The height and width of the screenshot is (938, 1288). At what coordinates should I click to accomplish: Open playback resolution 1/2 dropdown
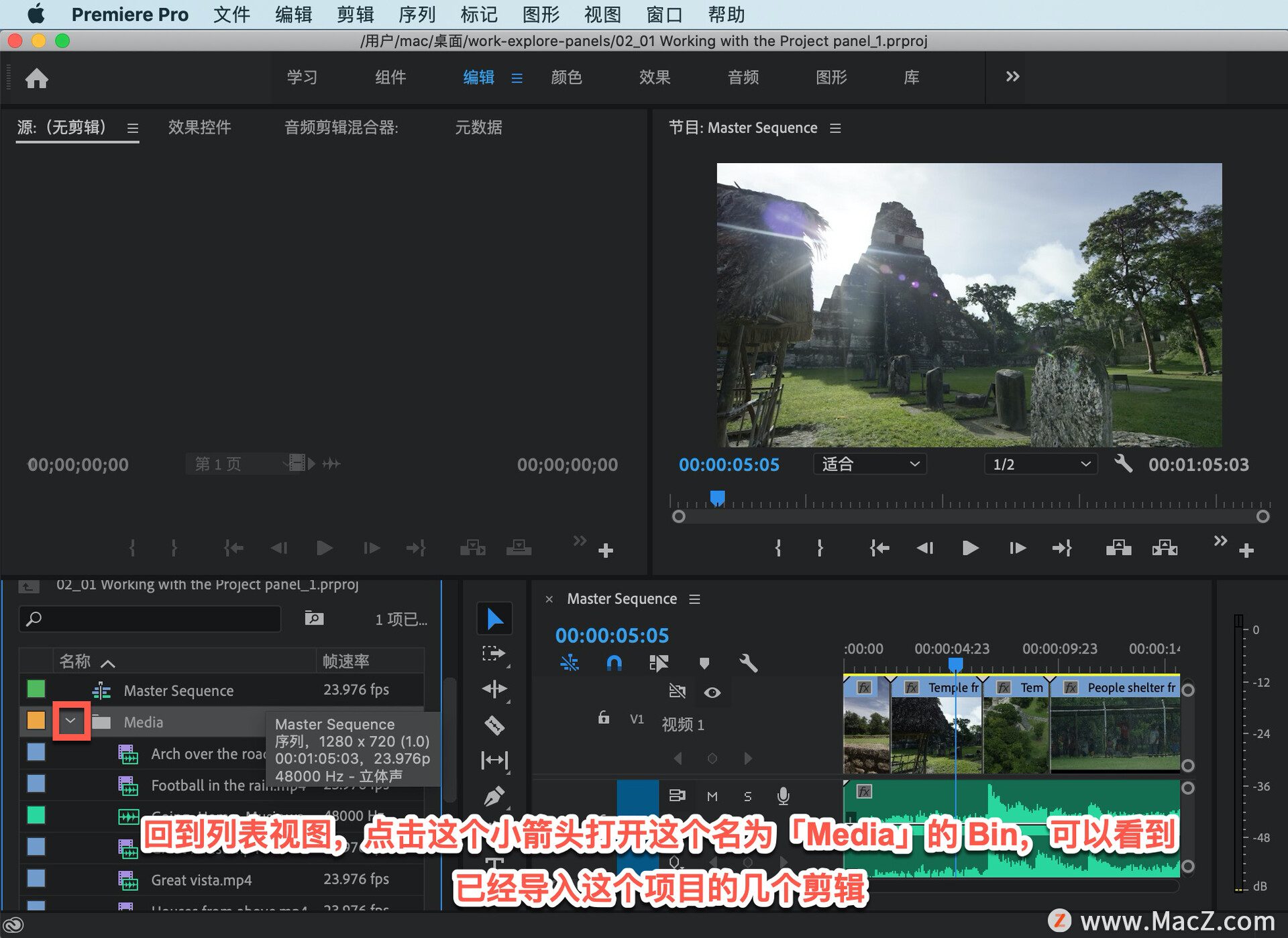click(x=1040, y=464)
